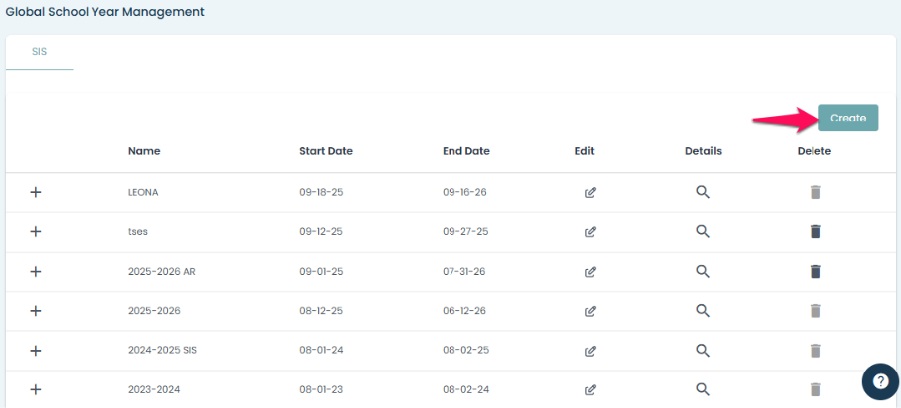This screenshot has width=901, height=408.
Task: Open edit for 2025-2026 AR
Action: (590, 271)
